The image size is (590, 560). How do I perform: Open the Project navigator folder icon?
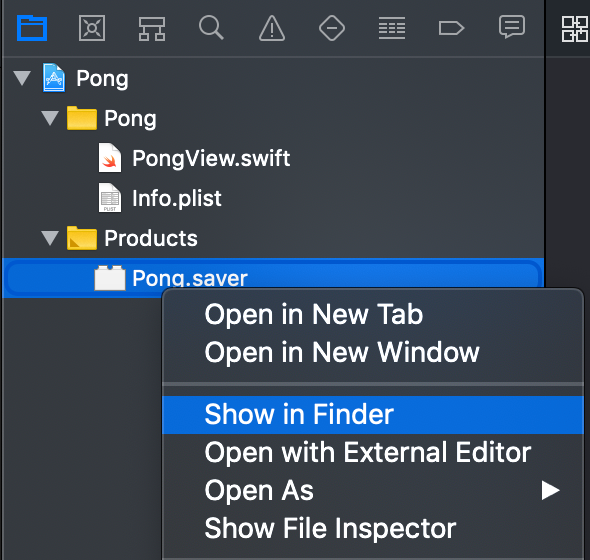(x=32, y=27)
